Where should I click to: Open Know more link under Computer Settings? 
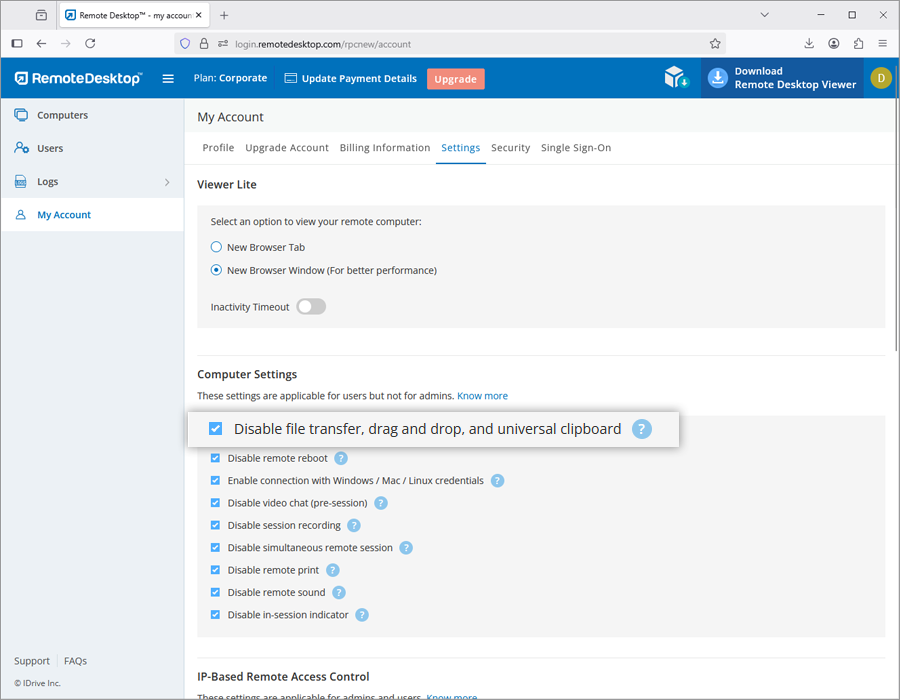pyautogui.click(x=482, y=396)
